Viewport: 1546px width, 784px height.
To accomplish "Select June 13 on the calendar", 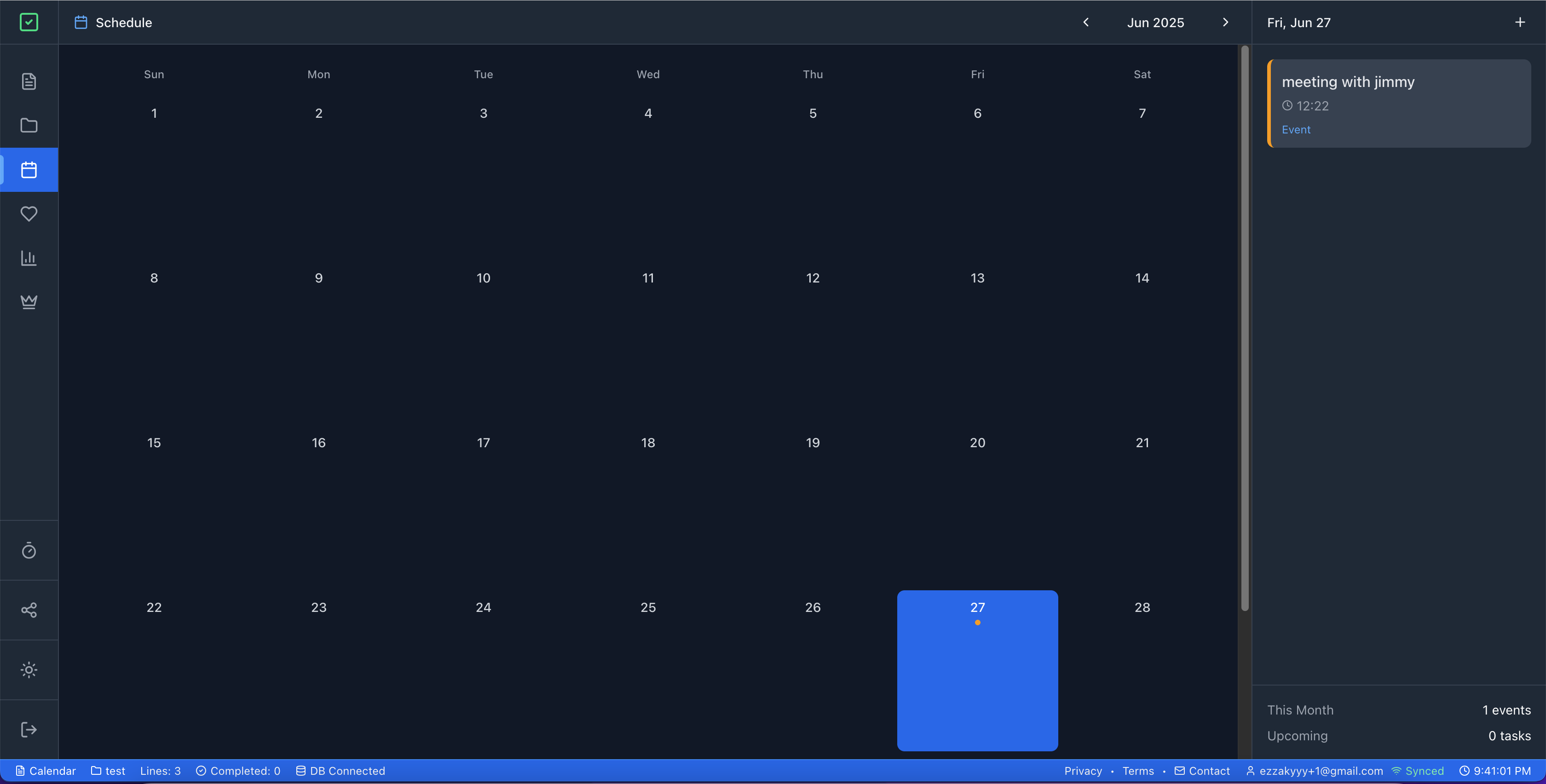I will click(x=977, y=278).
